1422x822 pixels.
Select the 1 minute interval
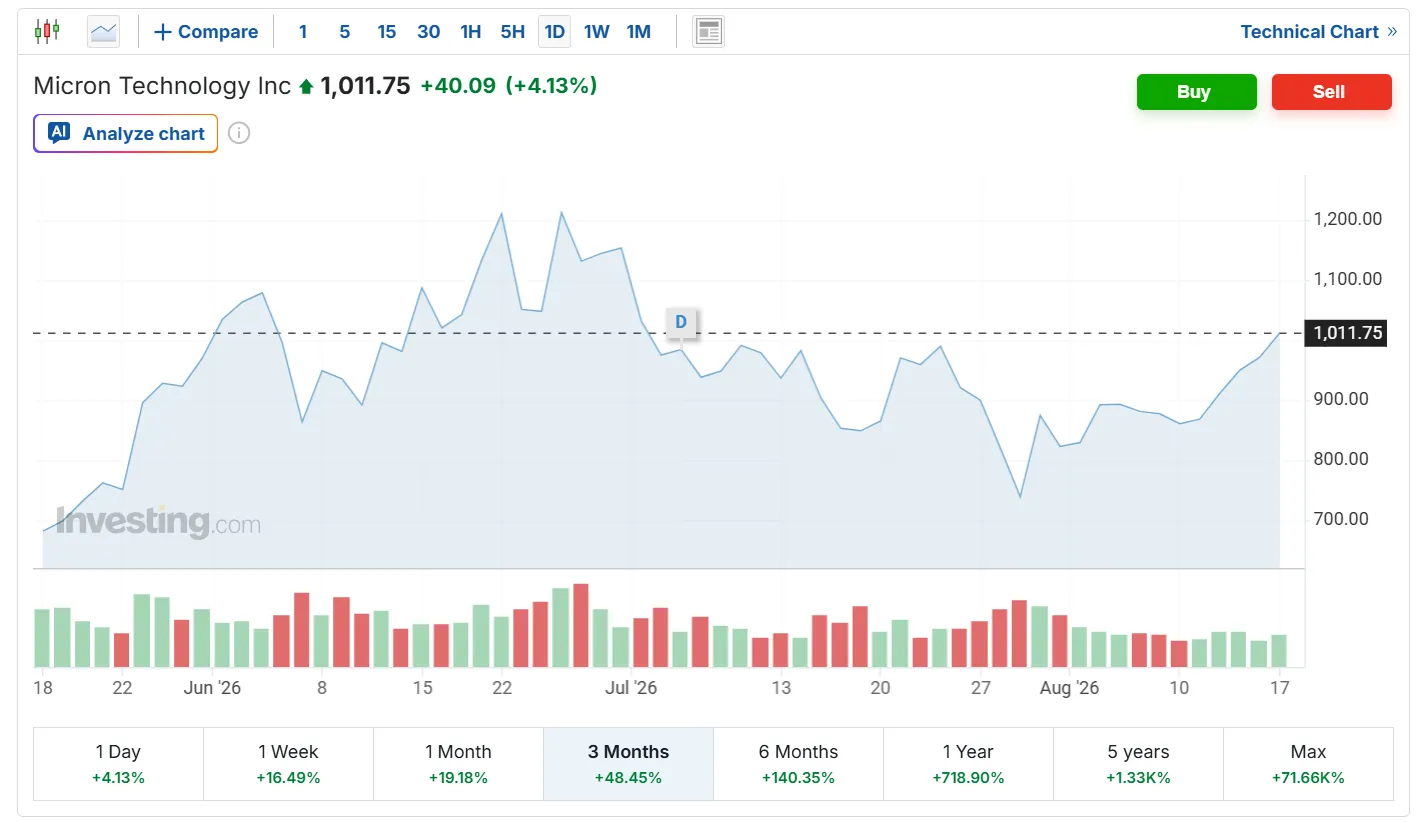(x=303, y=32)
